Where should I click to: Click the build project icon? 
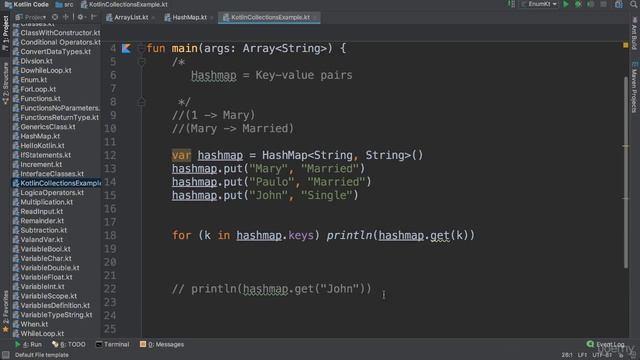[x=511, y=4]
